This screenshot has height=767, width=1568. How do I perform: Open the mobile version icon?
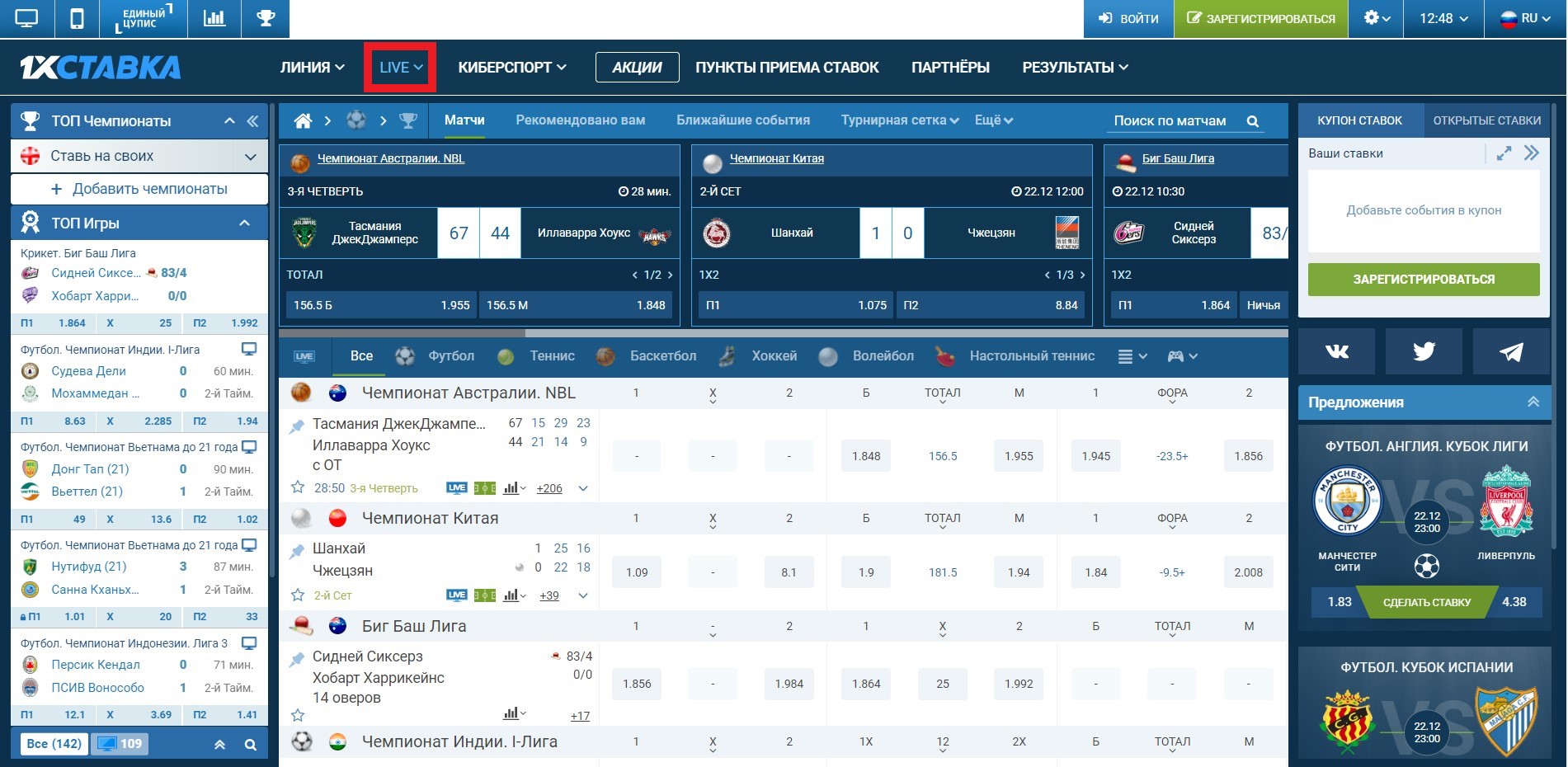click(77, 18)
